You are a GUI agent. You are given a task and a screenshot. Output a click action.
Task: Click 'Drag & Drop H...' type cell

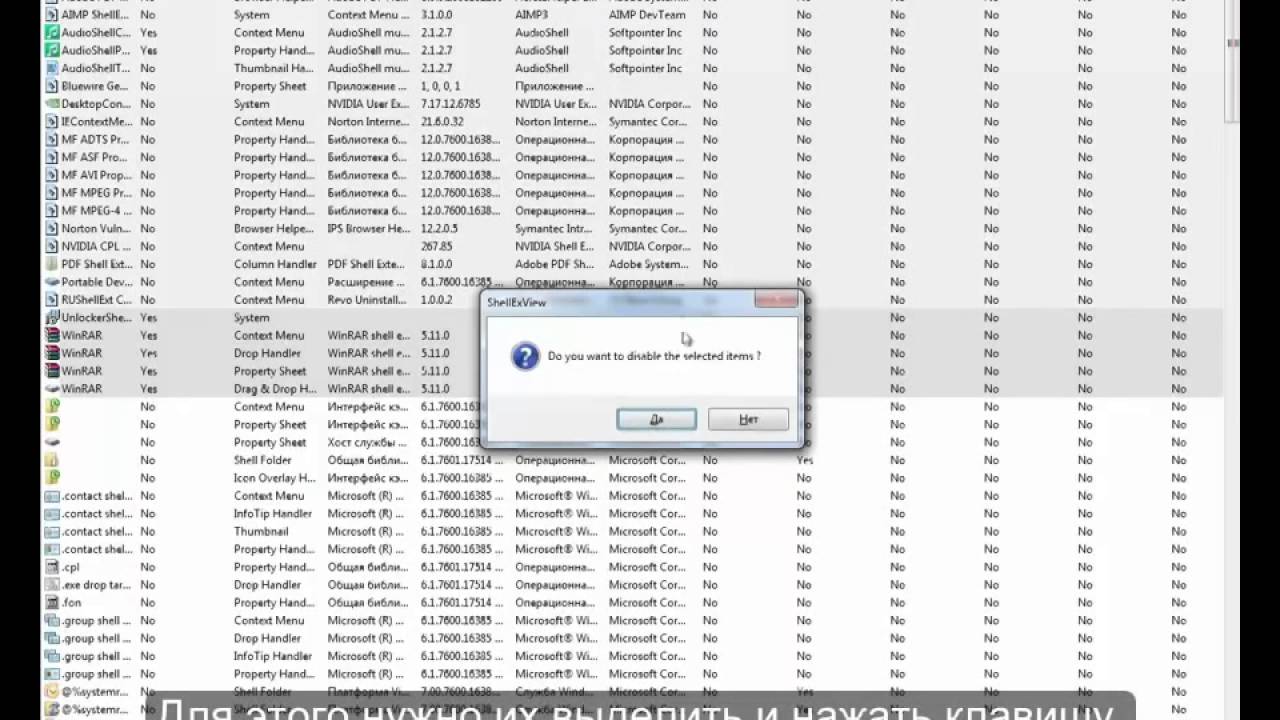[x=275, y=389]
